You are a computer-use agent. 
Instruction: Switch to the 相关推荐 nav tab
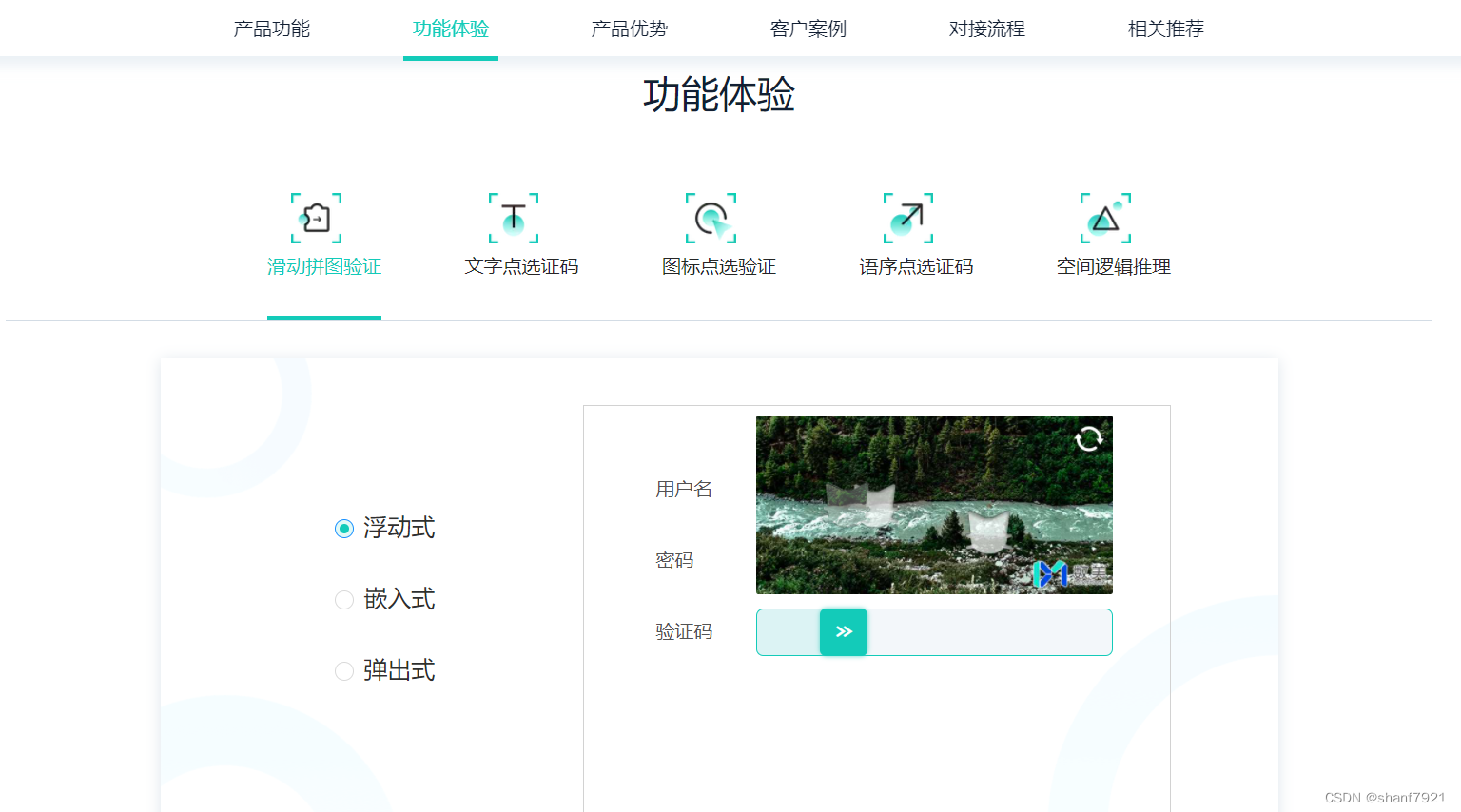[x=1166, y=29]
